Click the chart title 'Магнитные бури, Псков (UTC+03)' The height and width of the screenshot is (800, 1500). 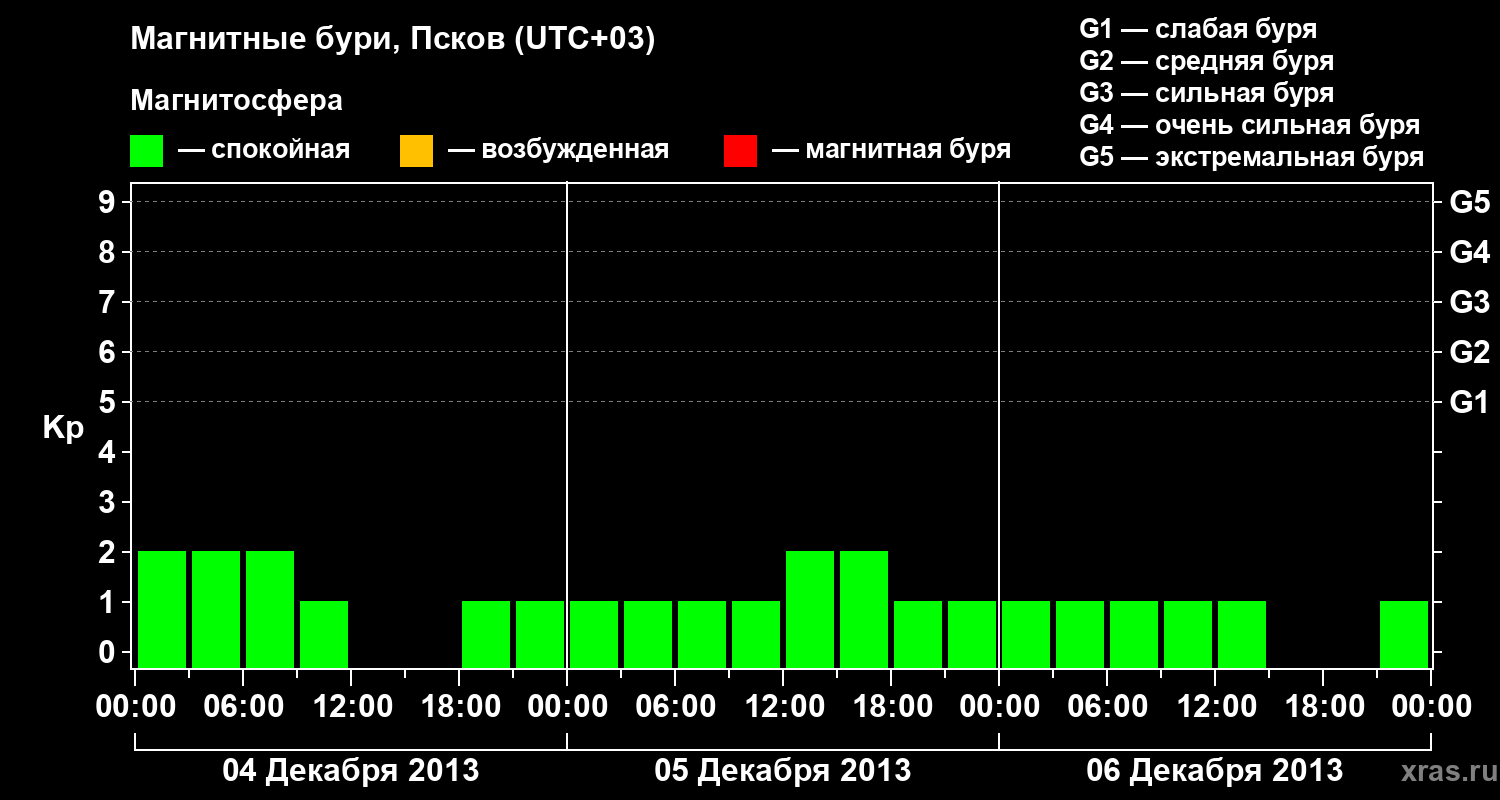click(393, 40)
